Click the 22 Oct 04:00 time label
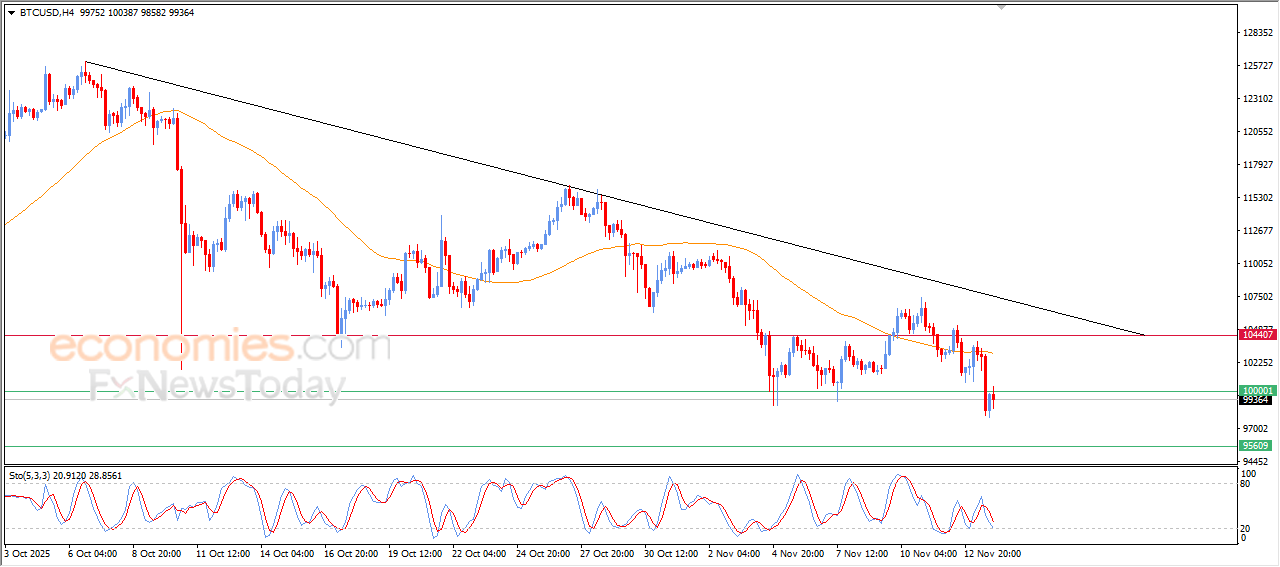The height and width of the screenshot is (567, 1280). coord(479,552)
